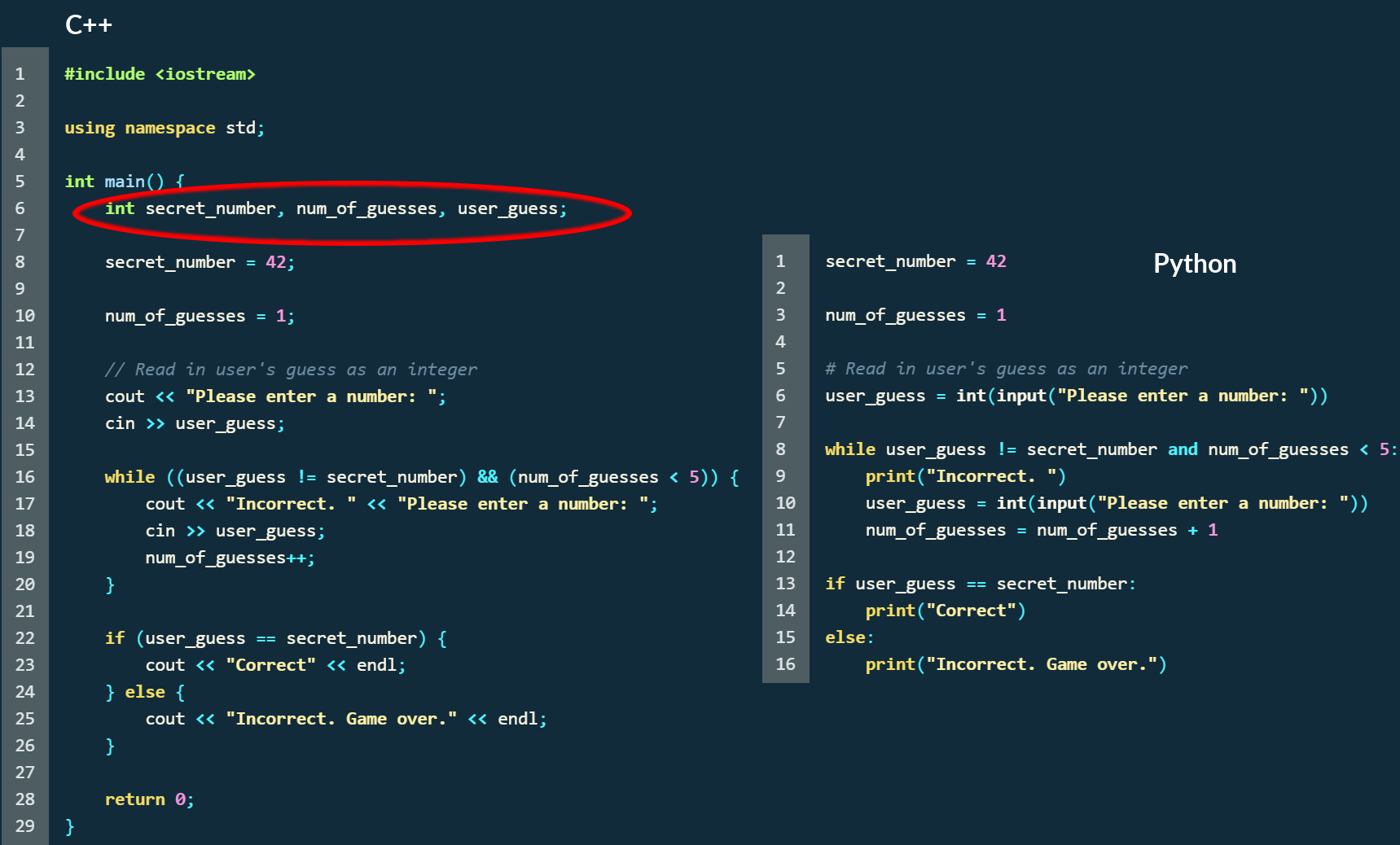Image resolution: width=1400 pixels, height=845 pixels.
Task: Select the red circled variable declaration line
Action: pos(336,208)
